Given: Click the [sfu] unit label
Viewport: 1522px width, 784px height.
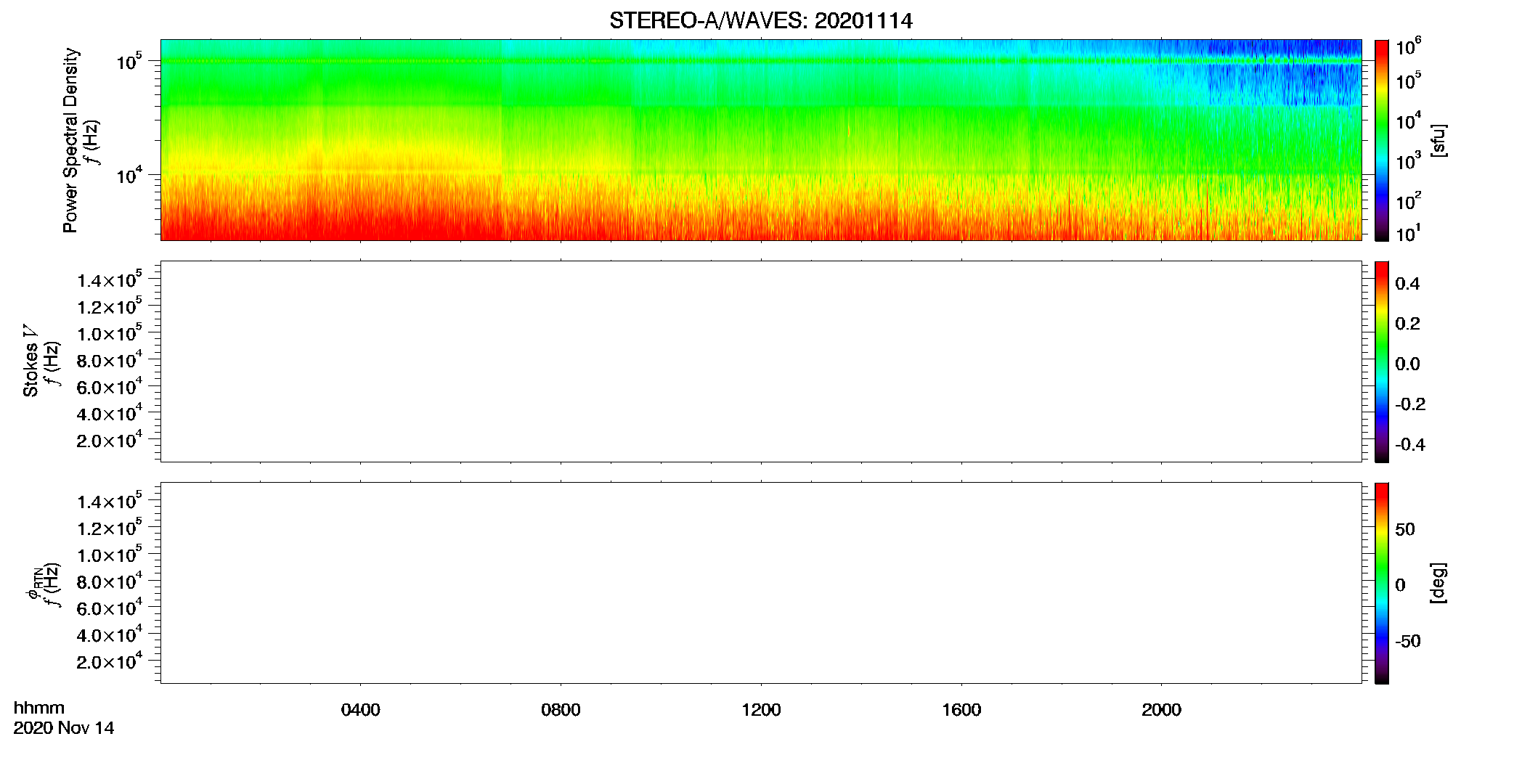Looking at the screenshot, I should pyautogui.click(x=1438, y=140).
